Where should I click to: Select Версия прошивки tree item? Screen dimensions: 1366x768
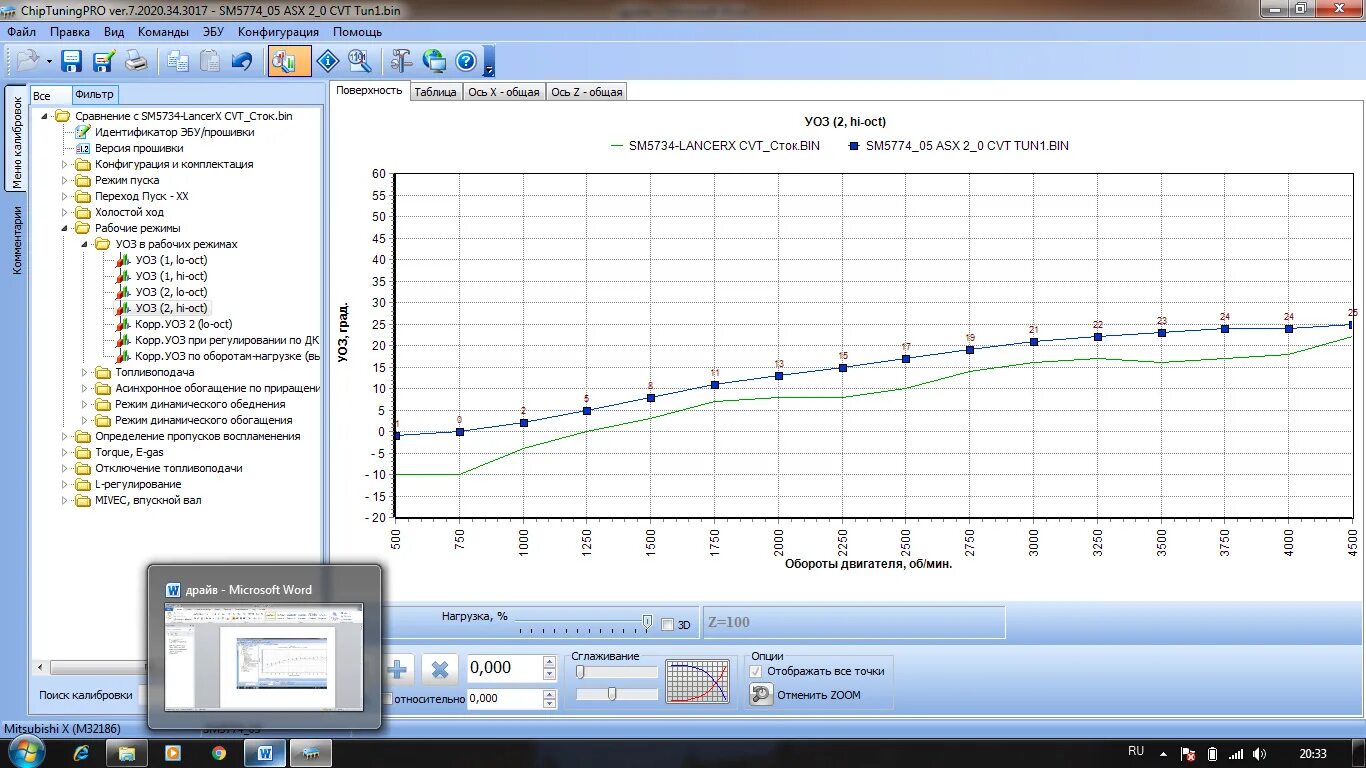click(138, 148)
